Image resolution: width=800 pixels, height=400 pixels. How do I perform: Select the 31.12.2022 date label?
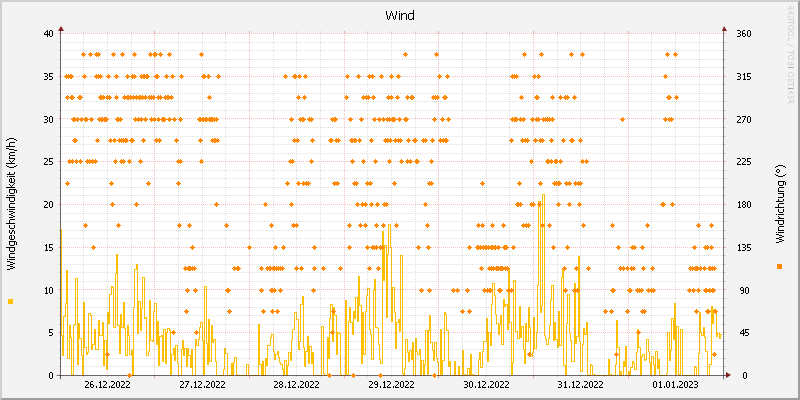(x=581, y=384)
